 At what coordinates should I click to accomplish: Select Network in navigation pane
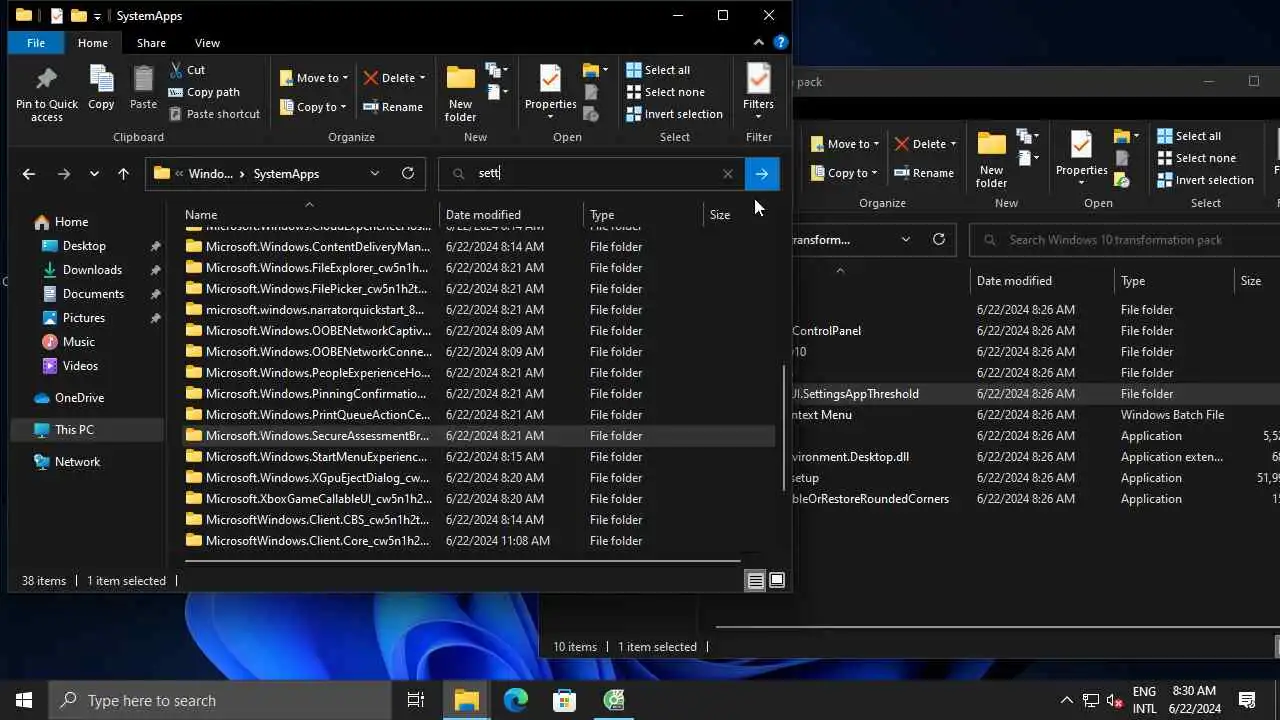[77, 462]
